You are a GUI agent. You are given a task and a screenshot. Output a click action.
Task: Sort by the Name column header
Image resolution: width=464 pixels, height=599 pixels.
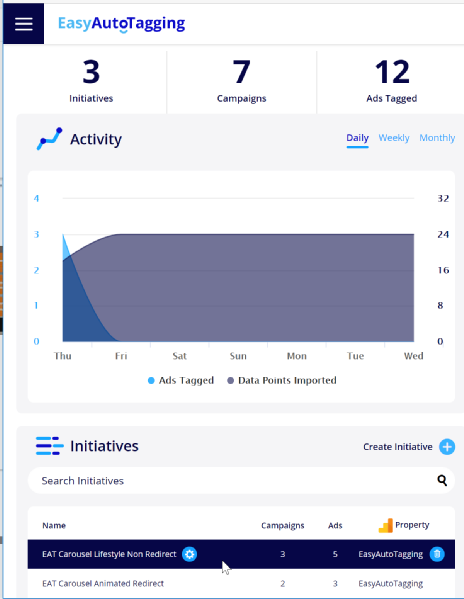click(54, 526)
